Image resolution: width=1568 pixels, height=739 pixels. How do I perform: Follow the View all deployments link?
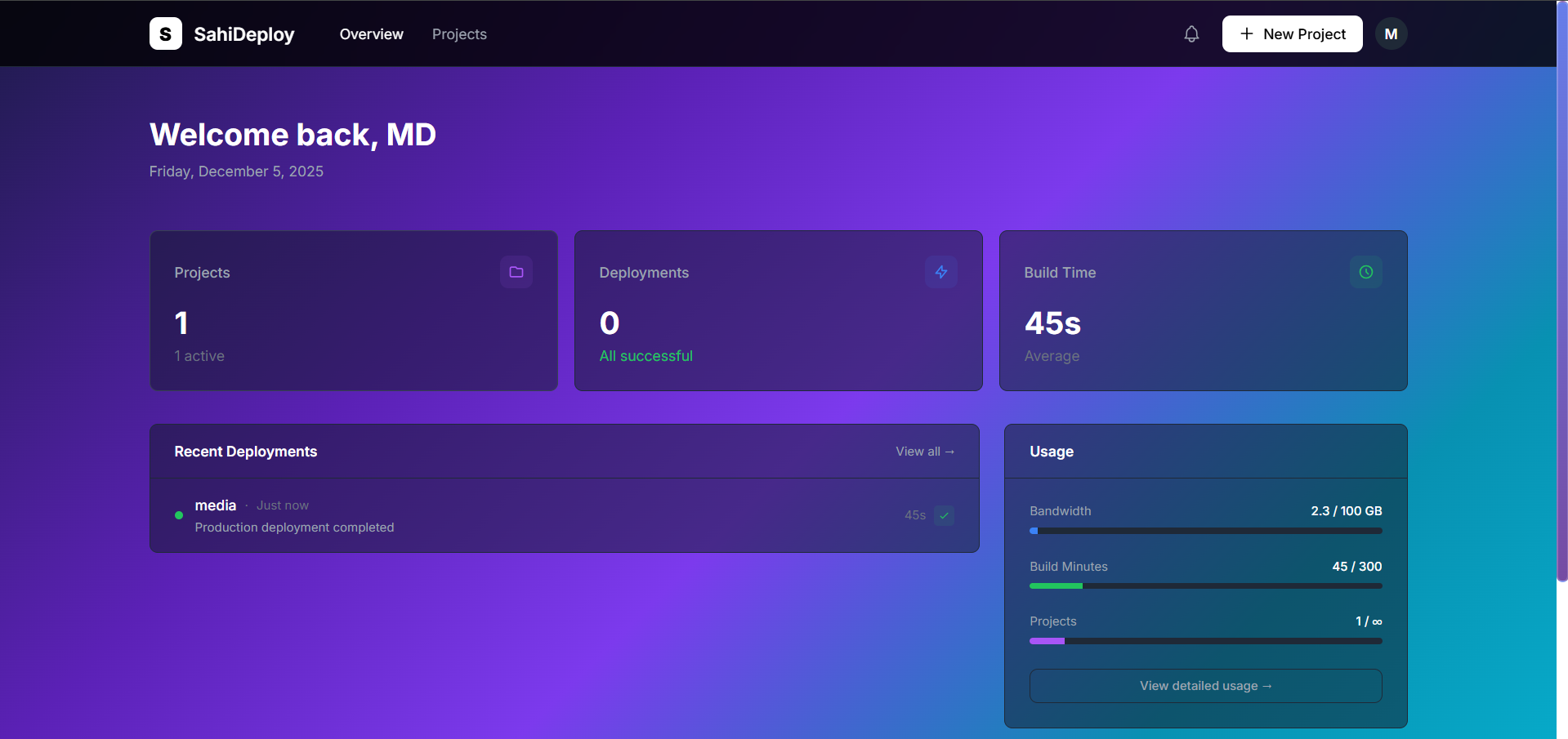click(x=924, y=452)
